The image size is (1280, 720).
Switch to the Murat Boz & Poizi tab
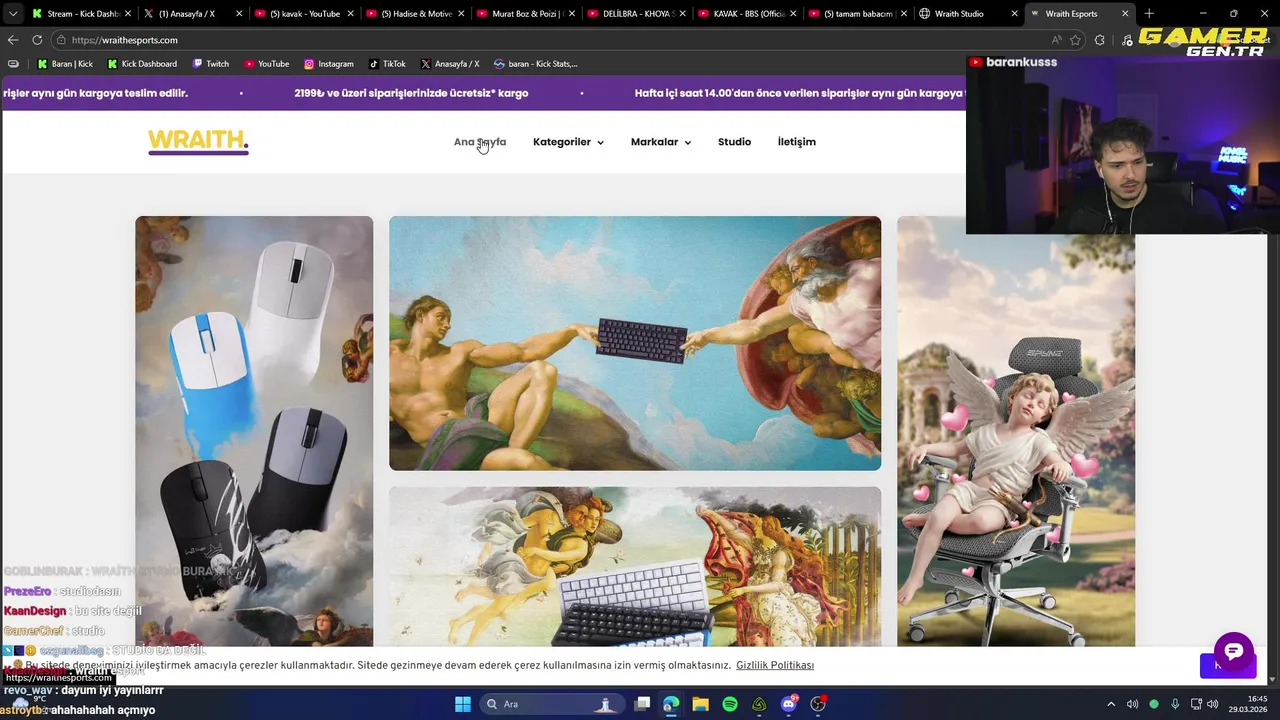(x=526, y=14)
